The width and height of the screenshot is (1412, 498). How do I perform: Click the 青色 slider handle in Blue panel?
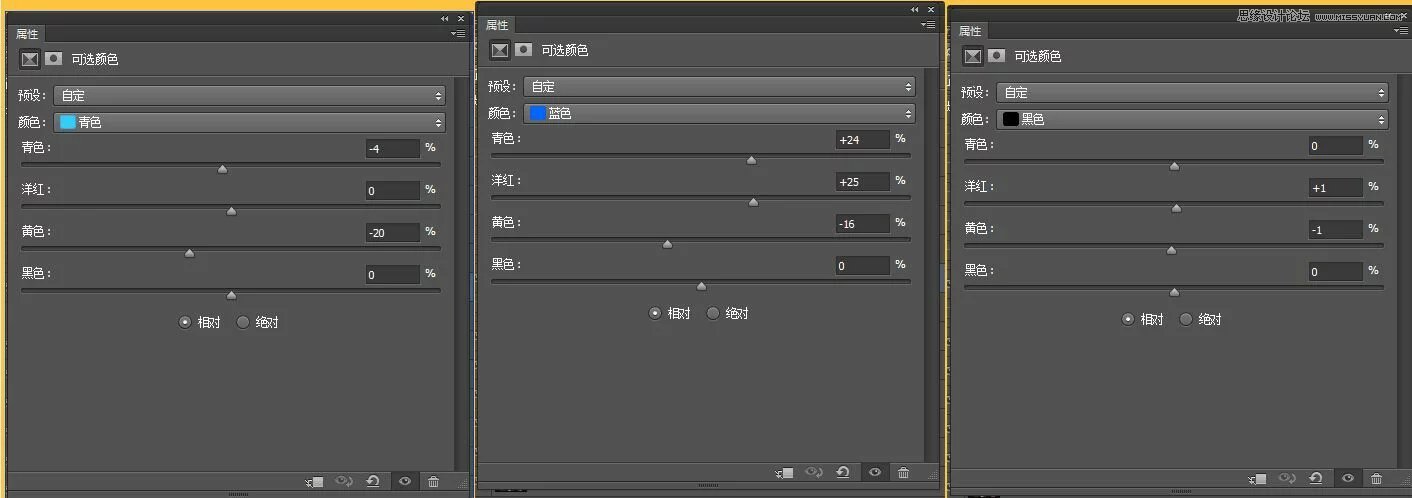pyautogui.click(x=751, y=160)
